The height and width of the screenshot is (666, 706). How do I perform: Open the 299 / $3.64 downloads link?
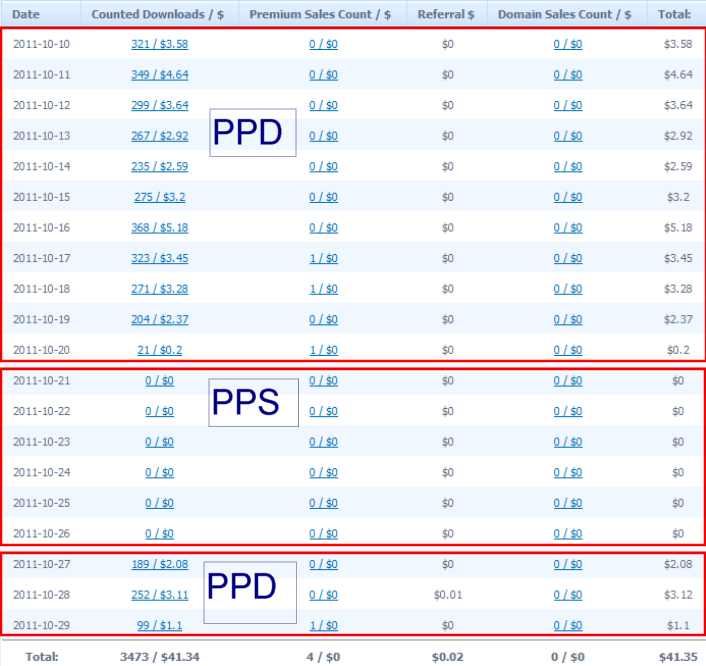click(x=160, y=105)
